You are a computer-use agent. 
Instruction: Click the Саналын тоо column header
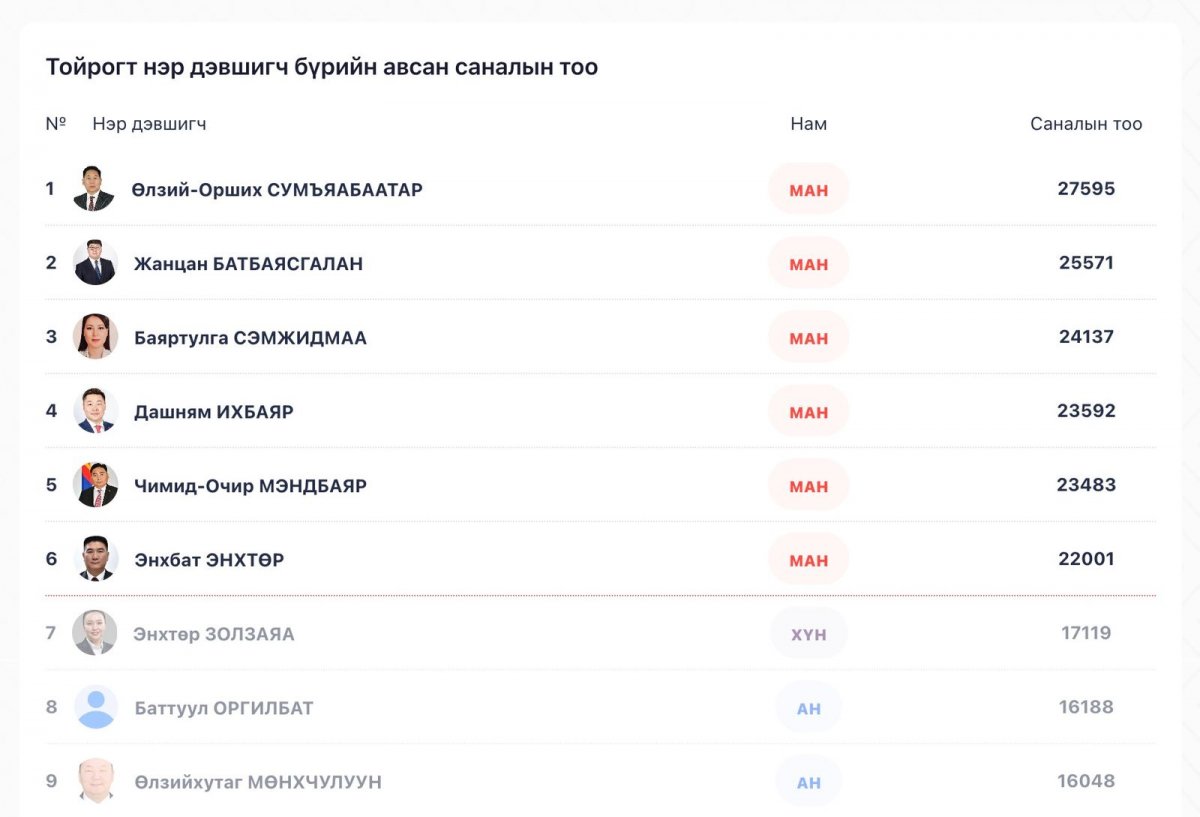(1086, 125)
